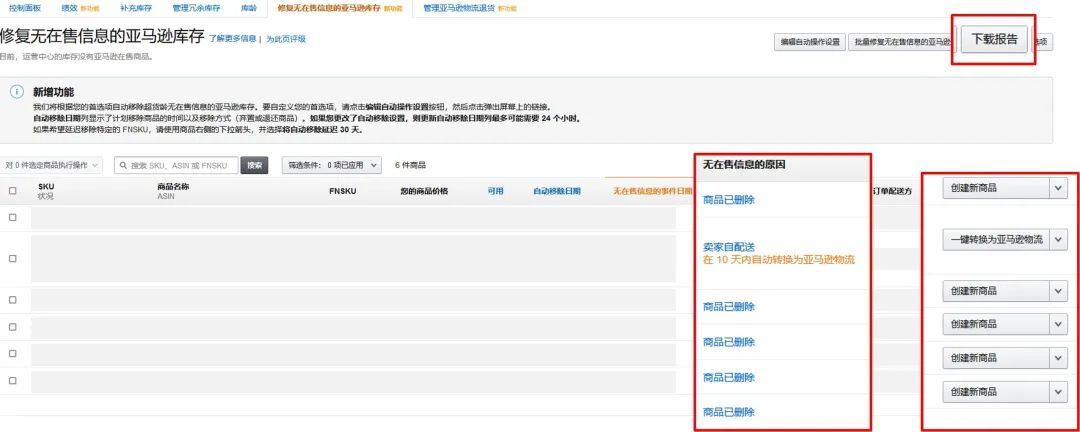Tick the select-all checkbox in the table header
Viewport: 1080px width, 432px height.
tap(12, 191)
